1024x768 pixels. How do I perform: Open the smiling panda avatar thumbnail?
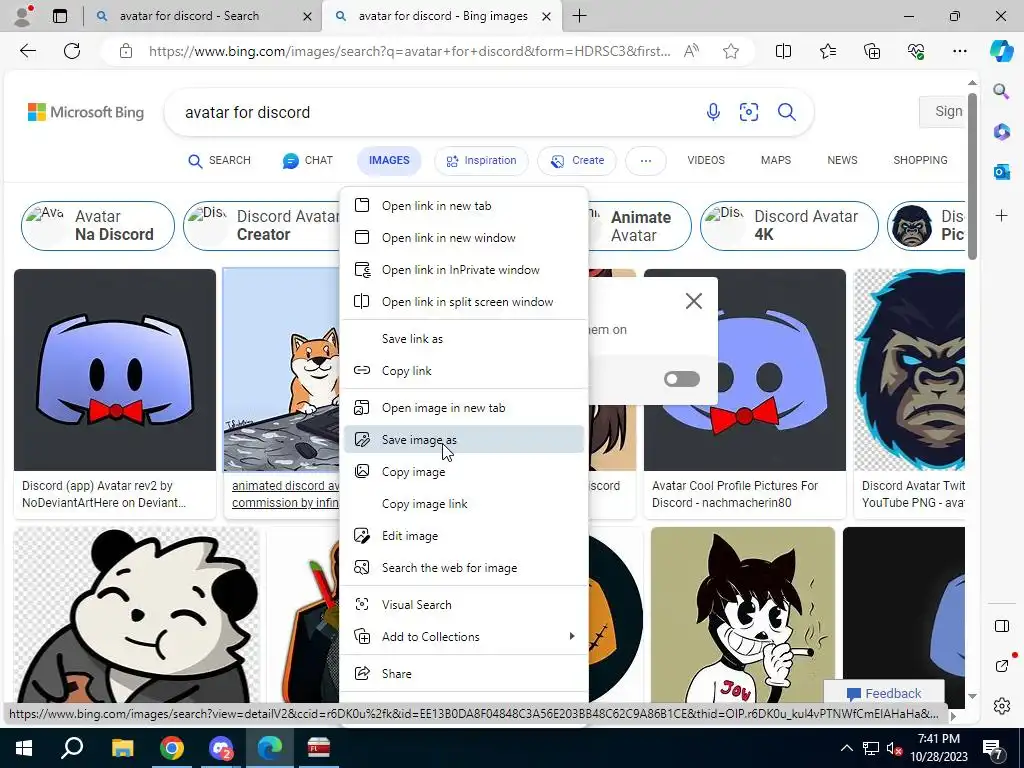pos(136,615)
